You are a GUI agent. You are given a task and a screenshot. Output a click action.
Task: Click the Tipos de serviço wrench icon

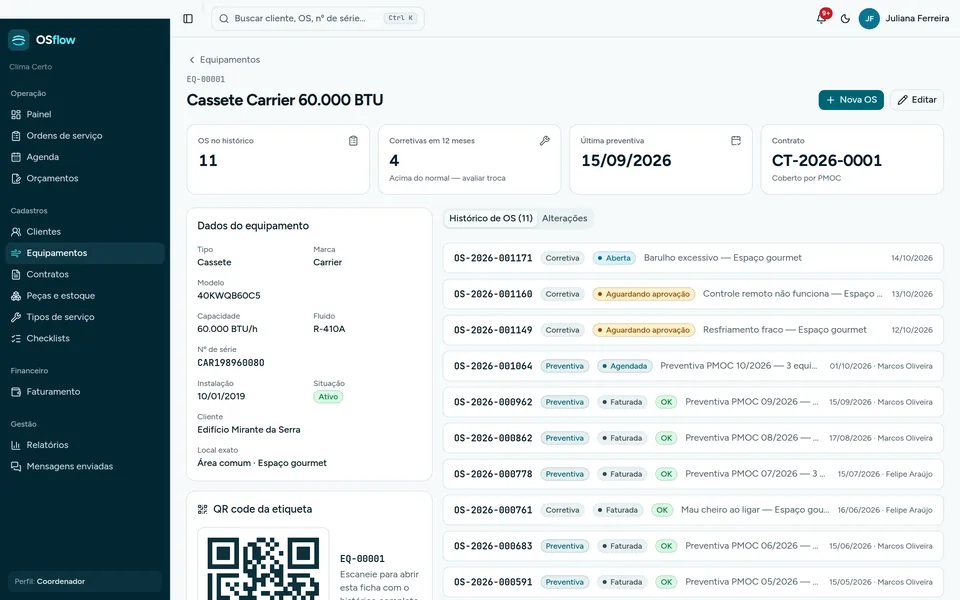click(x=16, y=317)
